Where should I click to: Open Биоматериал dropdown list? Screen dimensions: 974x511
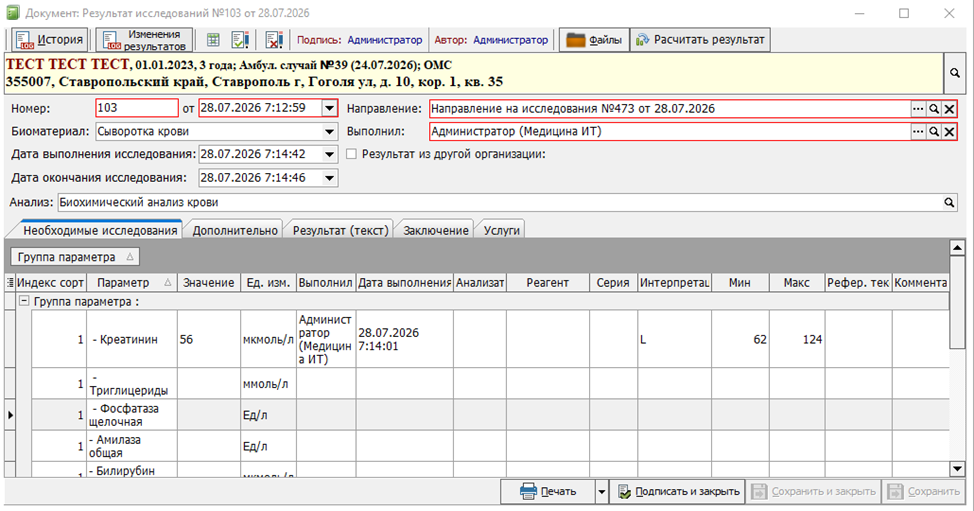click(329, 132)
